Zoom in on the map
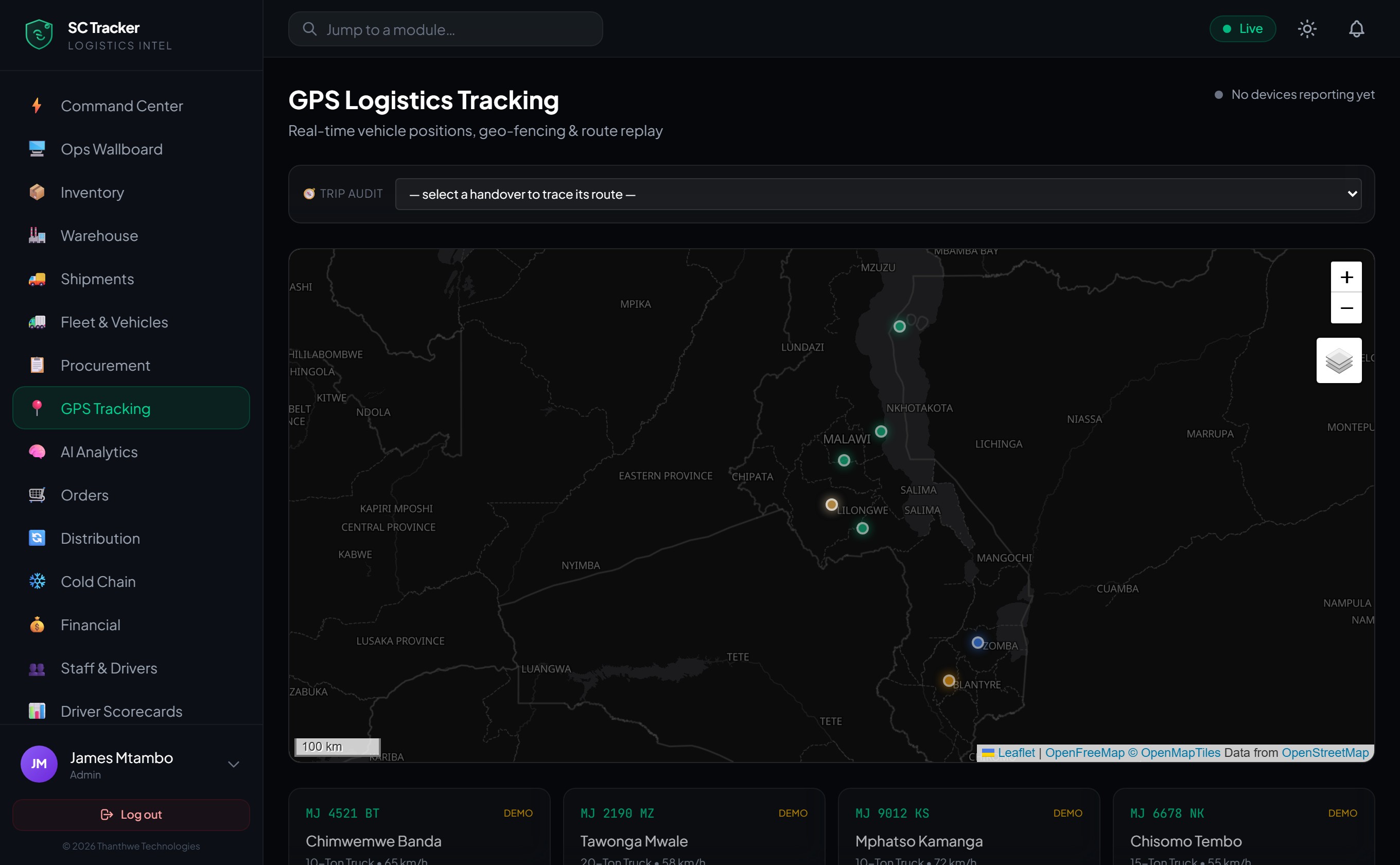The image size is (1400, 865). tap(1346, 277)
